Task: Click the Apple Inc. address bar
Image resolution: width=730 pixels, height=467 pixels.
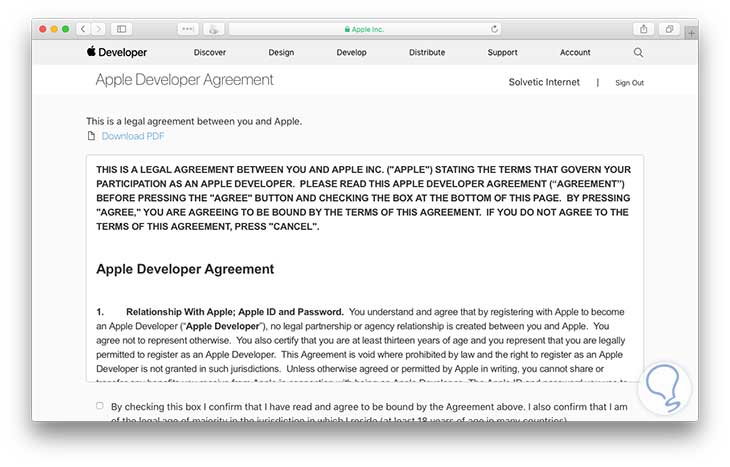Action: [x=365, y=29]
